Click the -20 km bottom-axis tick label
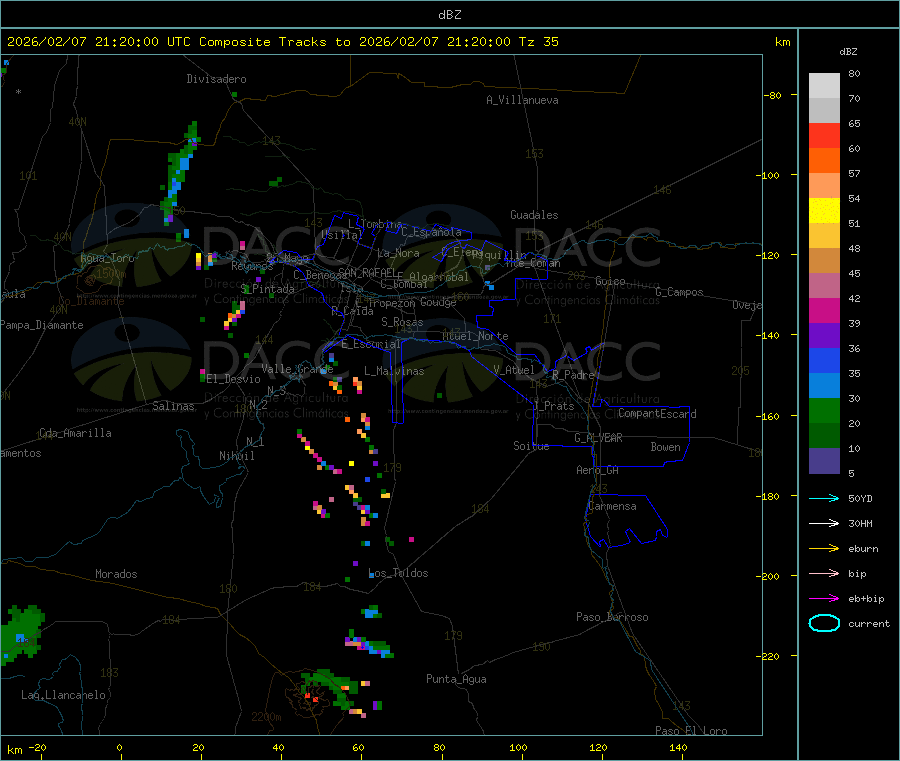Viewport: 900px width, 761px height. click(x=37, y=747)
